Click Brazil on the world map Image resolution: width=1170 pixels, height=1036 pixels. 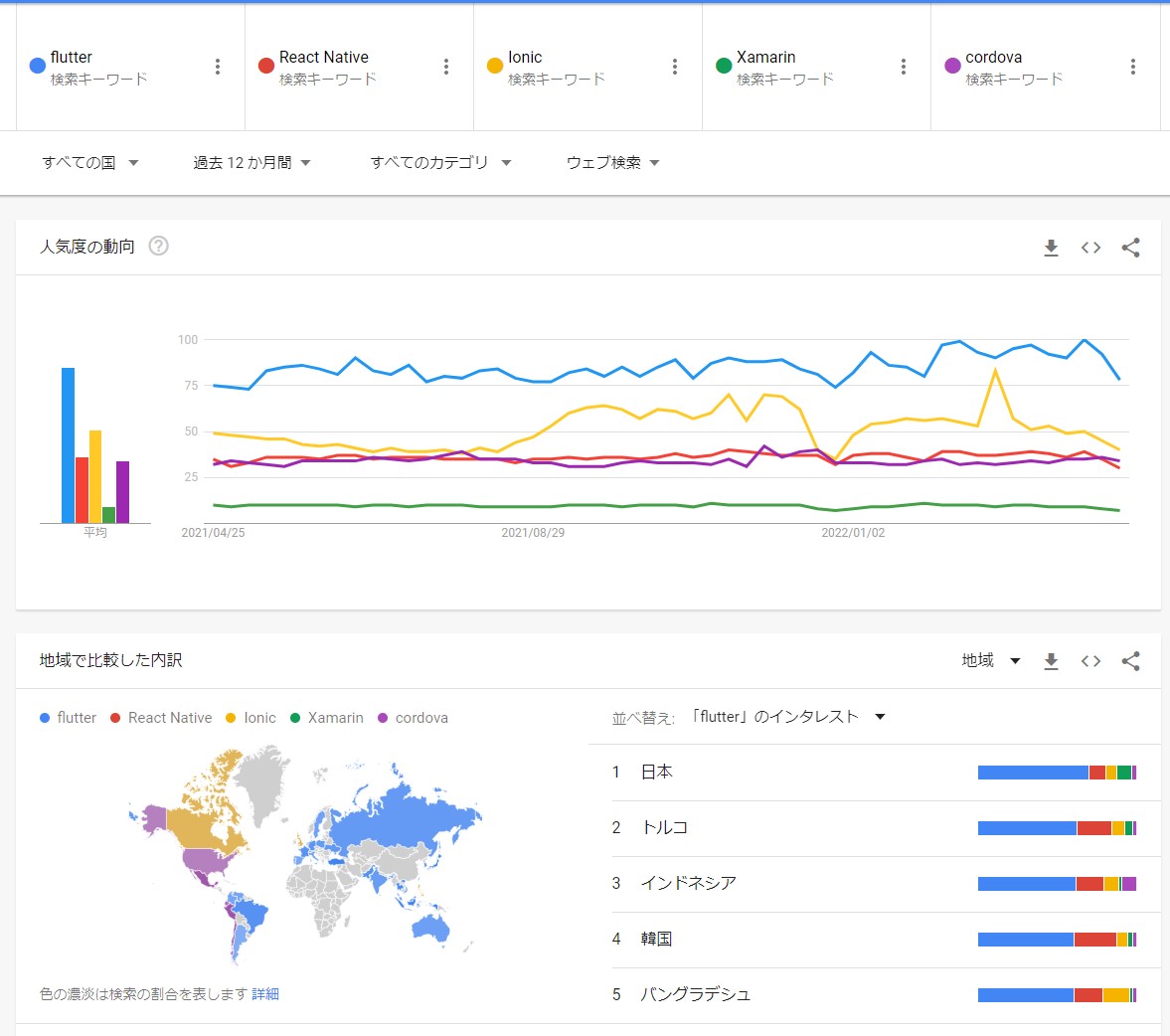(x=253, y=912)
